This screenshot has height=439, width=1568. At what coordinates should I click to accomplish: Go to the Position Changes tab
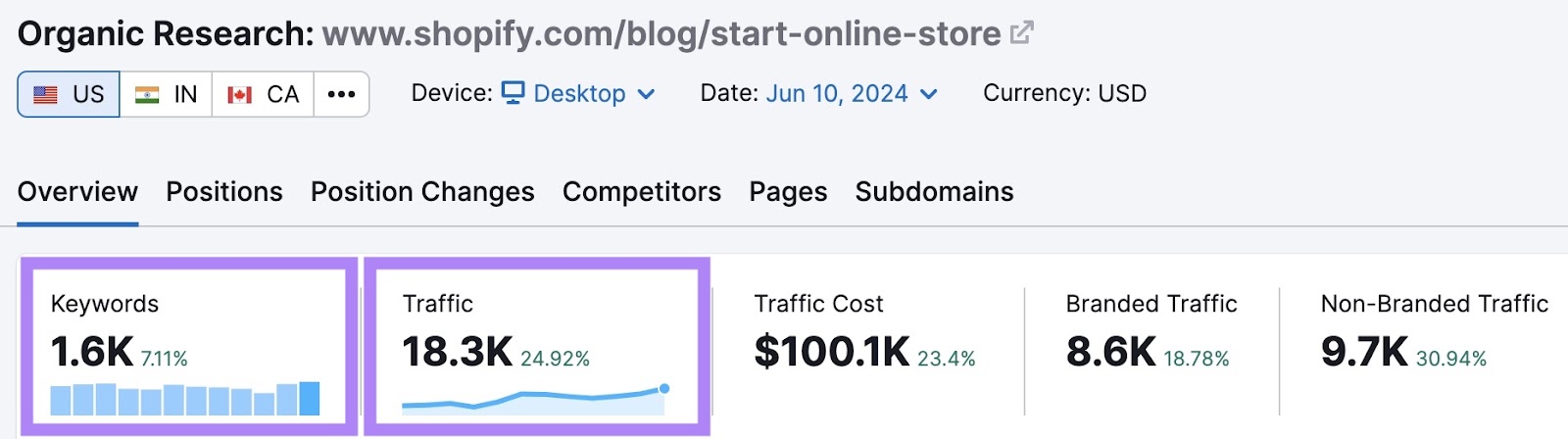pyautogui.click(x=422, y=192)
